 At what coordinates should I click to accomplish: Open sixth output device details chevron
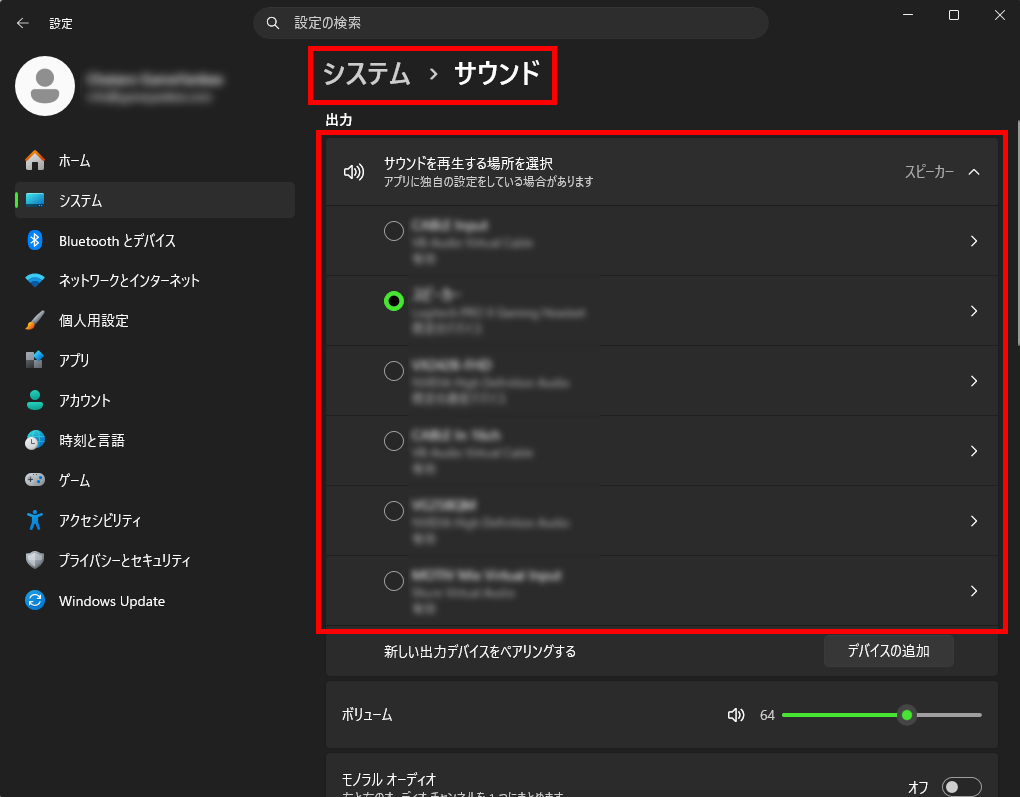click(x=974, y=591)
